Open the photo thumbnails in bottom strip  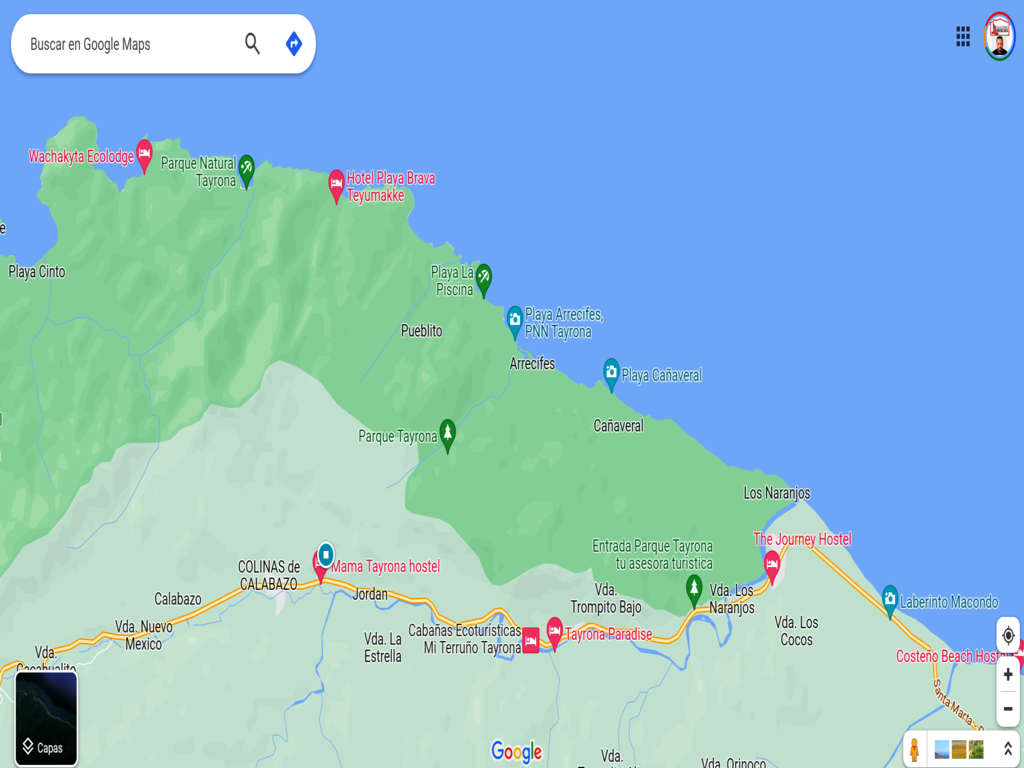tap(958, 749)
